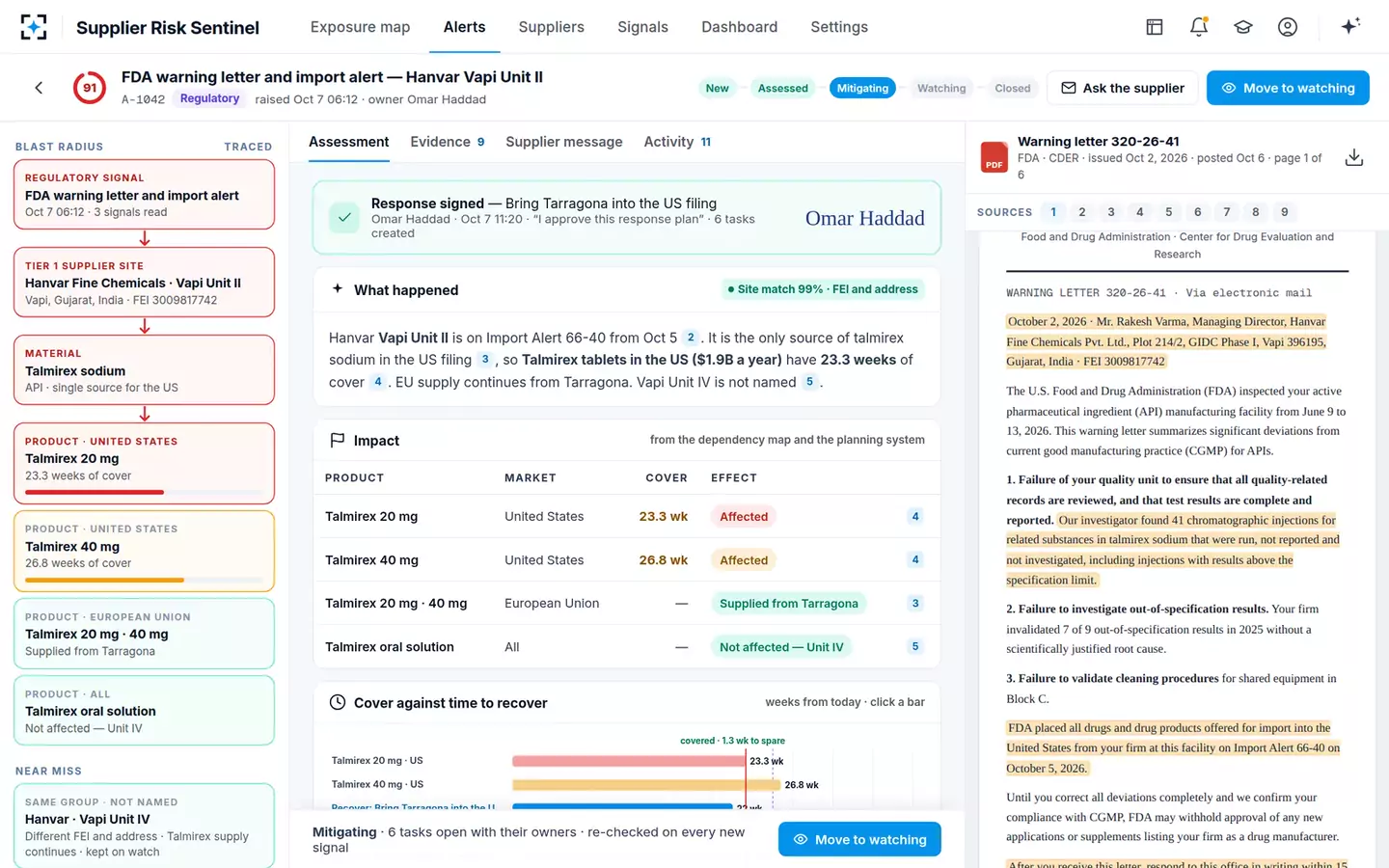This screenshot has width=1389, height=868.
Task: Open Settings in top navigation
Action: pos(839,27)
